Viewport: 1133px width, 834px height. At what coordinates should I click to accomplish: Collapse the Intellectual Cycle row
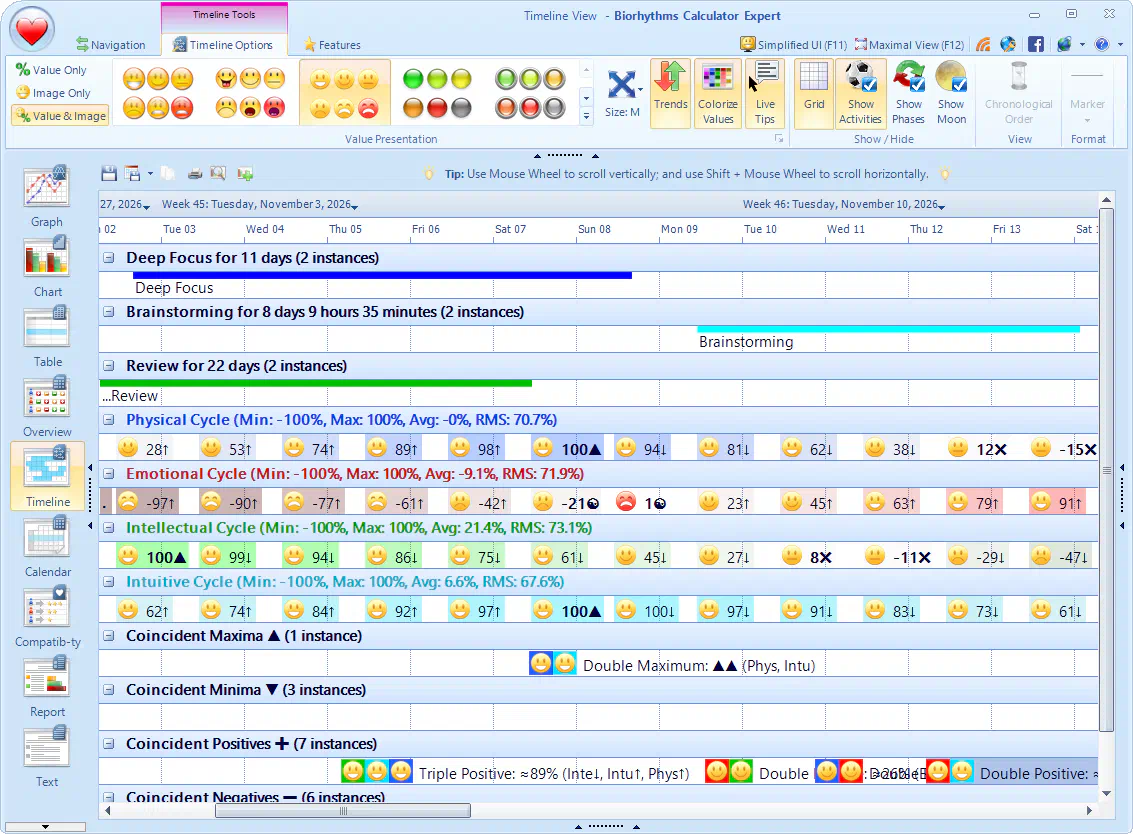click(108, 528)
